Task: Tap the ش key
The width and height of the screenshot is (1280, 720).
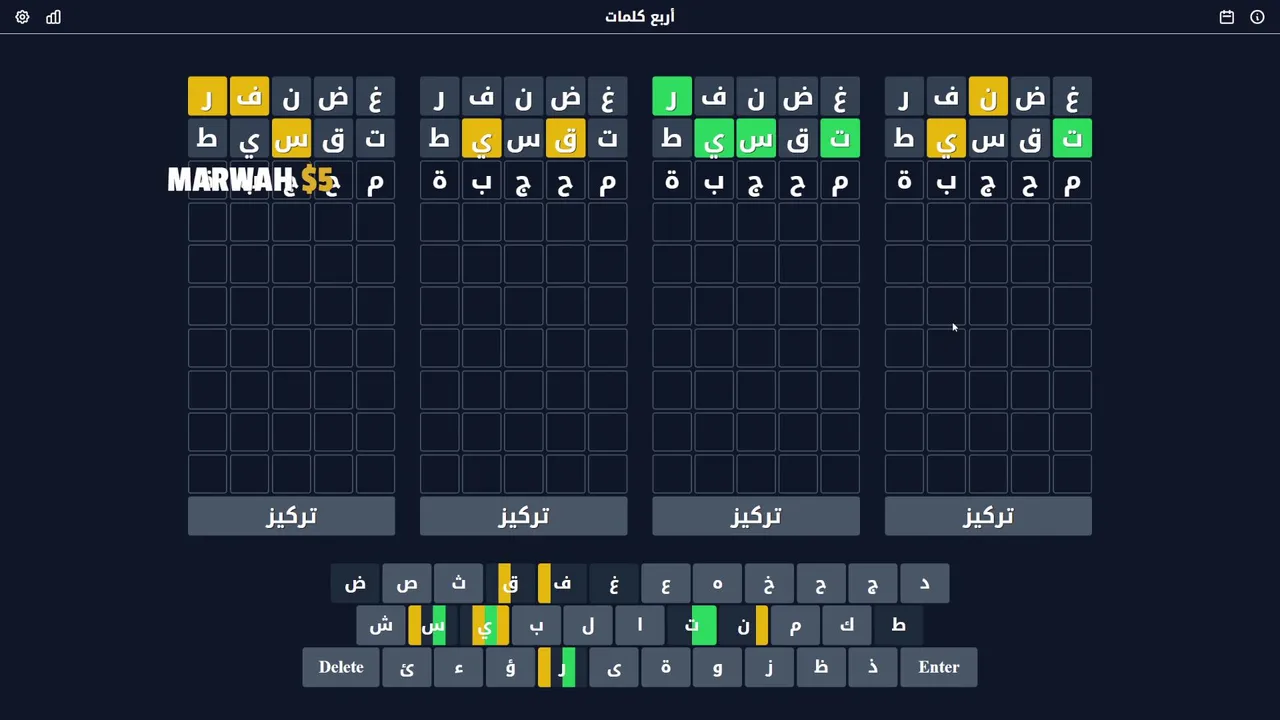Action: pyautogui.click(x=381, y=626)
